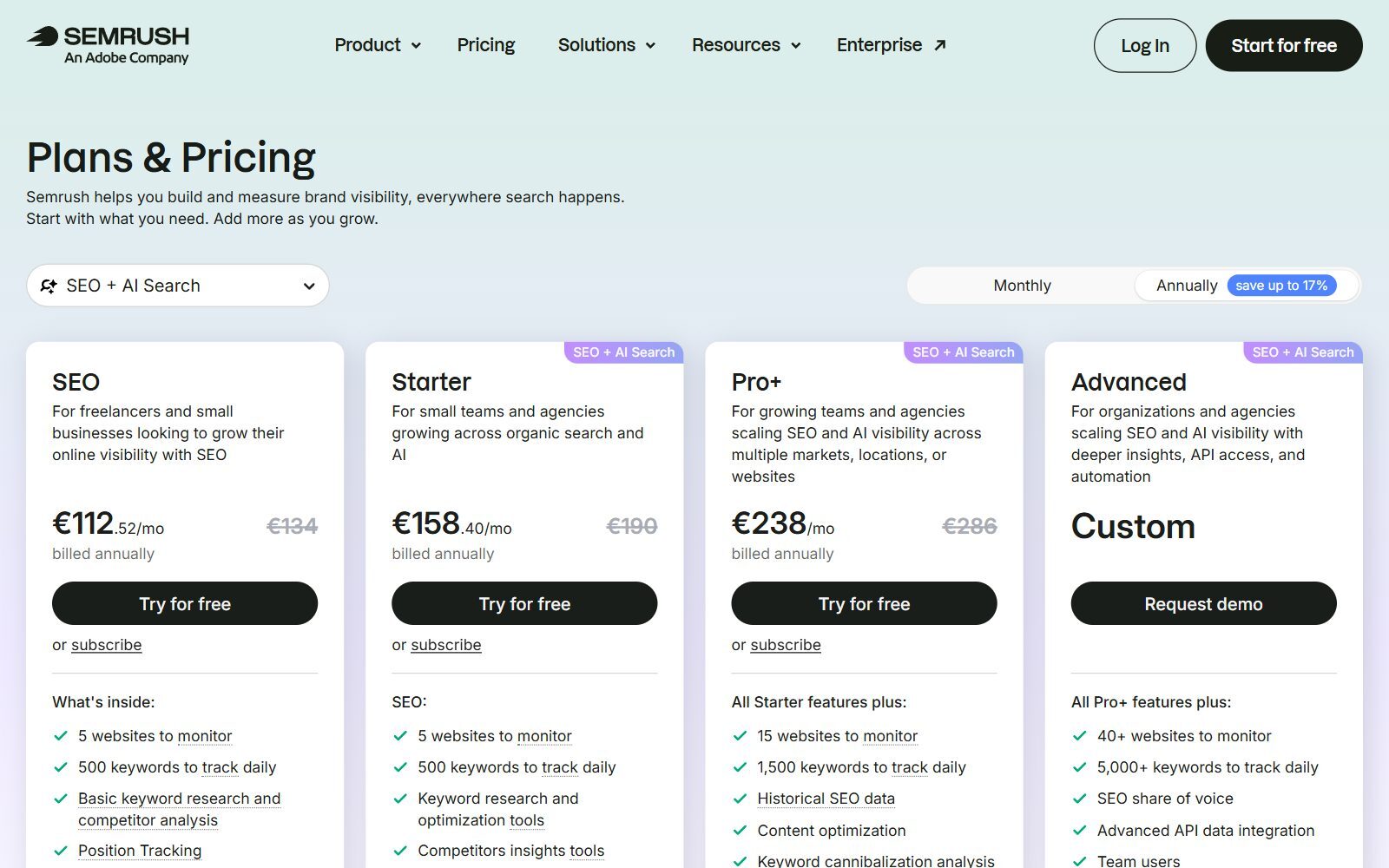1389x868 pixels.
Task: Open 'Keyword research and optimization tools'
Action: [498, 809]
